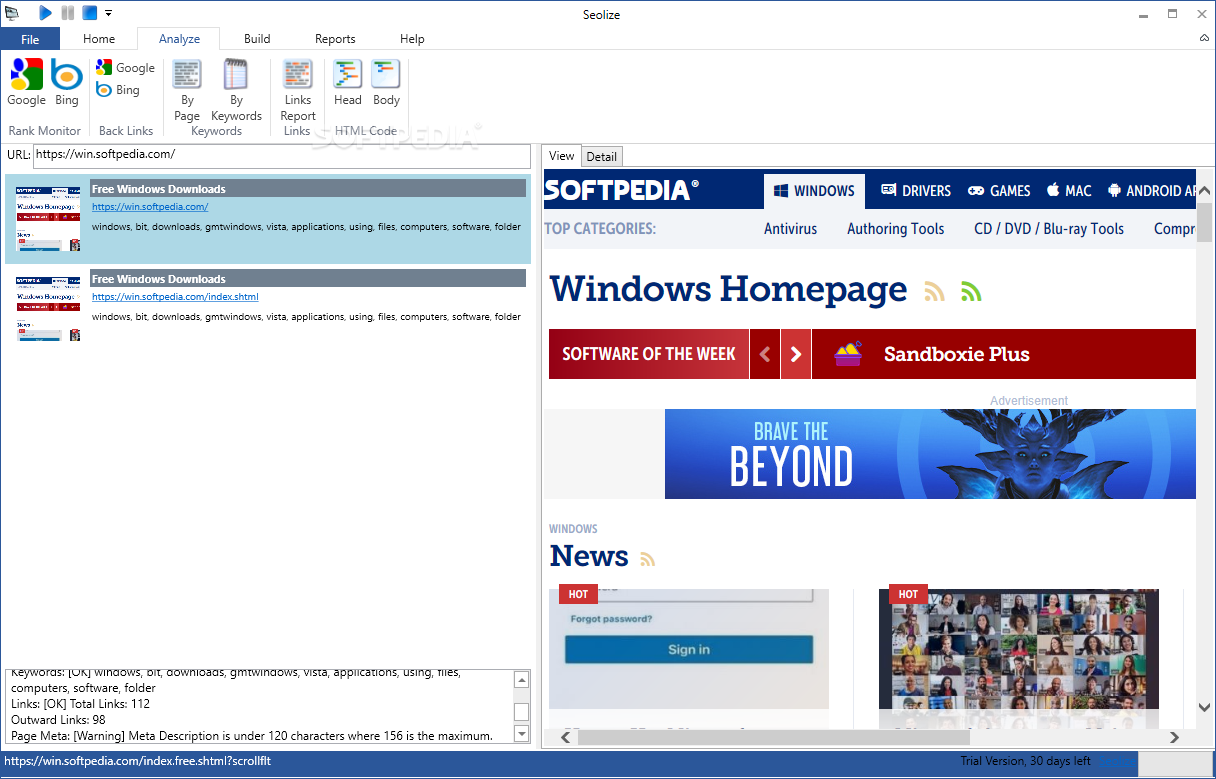This screenshot has width=1216, height=779.
Task: Start the crawl with the blue Play icon
Action: pyautogui.click(x=45, y=13)
